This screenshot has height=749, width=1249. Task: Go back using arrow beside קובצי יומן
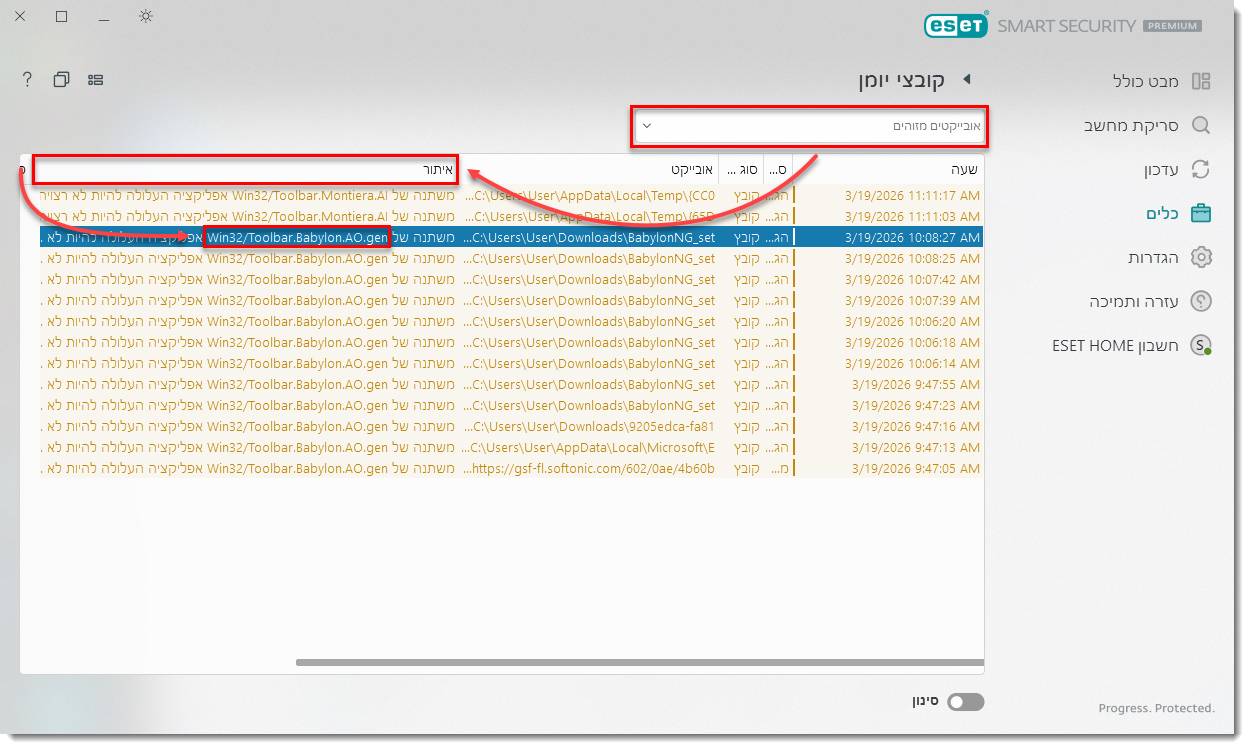(x=967, y=79)
